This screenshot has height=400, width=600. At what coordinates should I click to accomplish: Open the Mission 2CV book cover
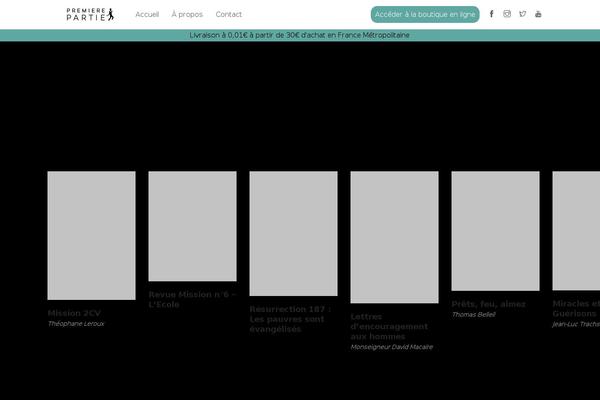(91, 235)
